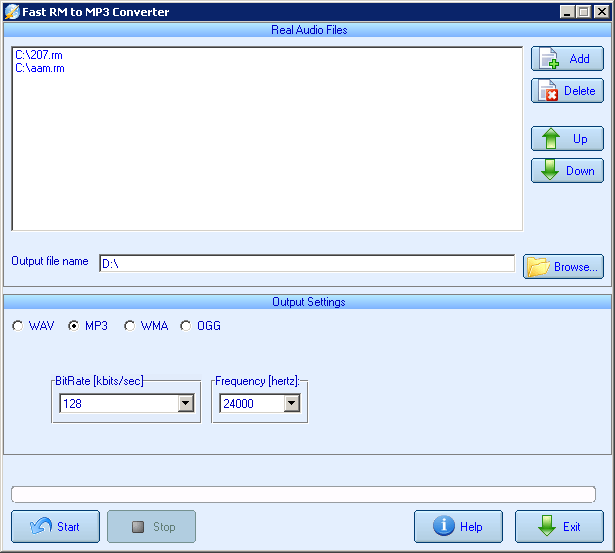The image size is (615, 553).
Task: Select the WAV output format
Action: (17, 326)
